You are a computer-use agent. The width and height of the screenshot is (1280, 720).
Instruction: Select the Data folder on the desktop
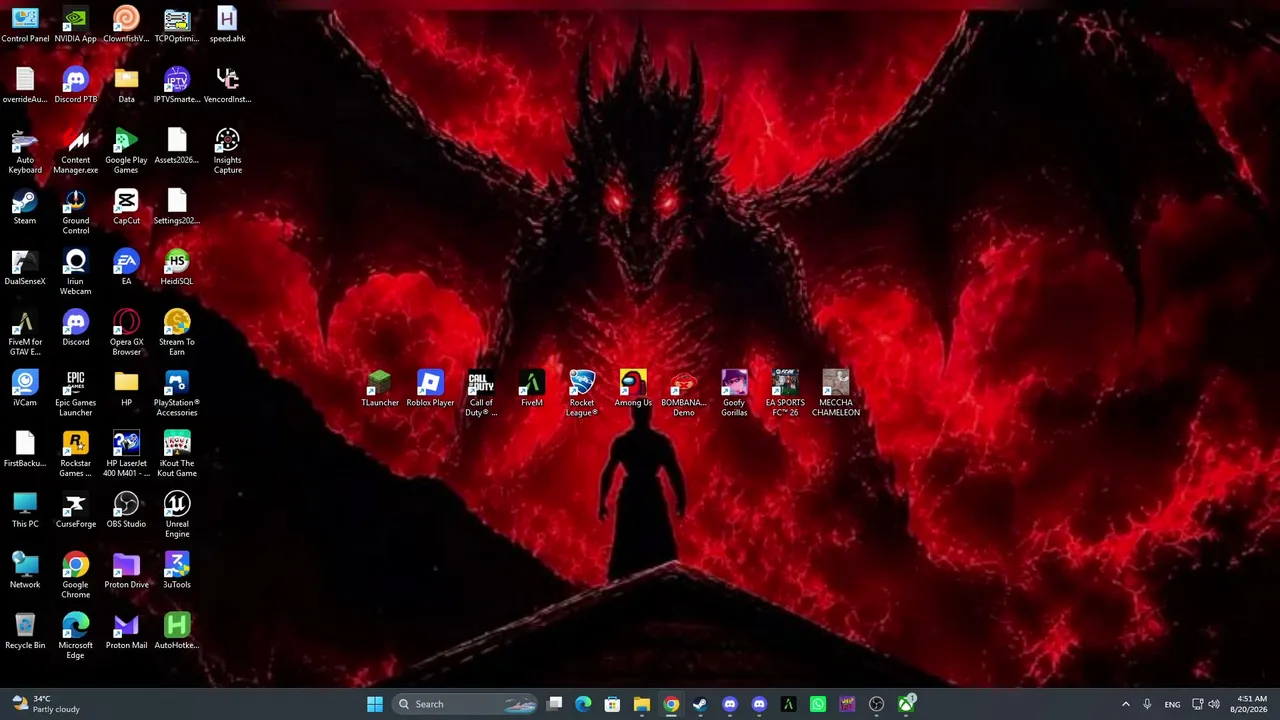pos(126,86)
